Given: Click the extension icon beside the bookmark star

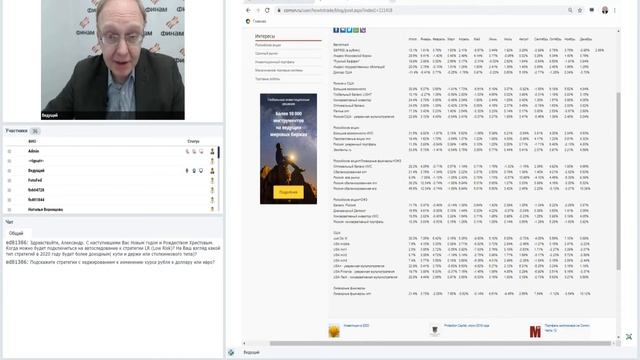Looking at the screenshot, I should click(592, 10).
